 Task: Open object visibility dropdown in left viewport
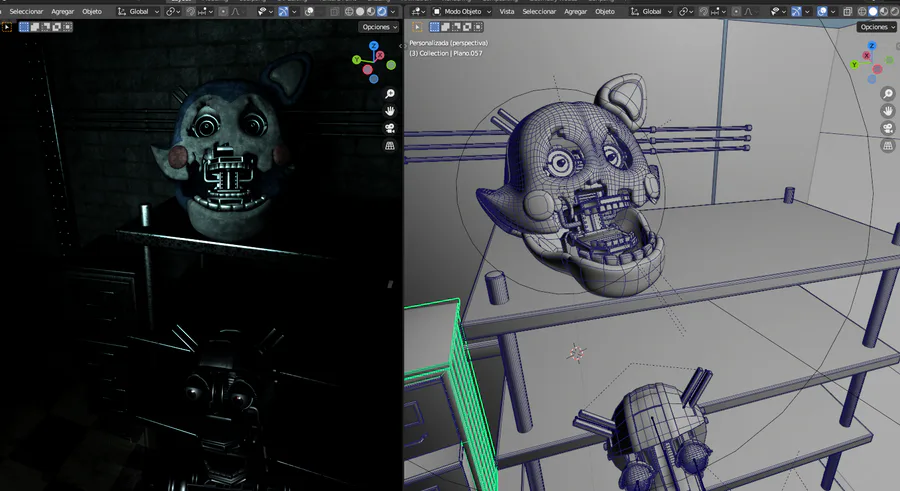pos(265,11)
